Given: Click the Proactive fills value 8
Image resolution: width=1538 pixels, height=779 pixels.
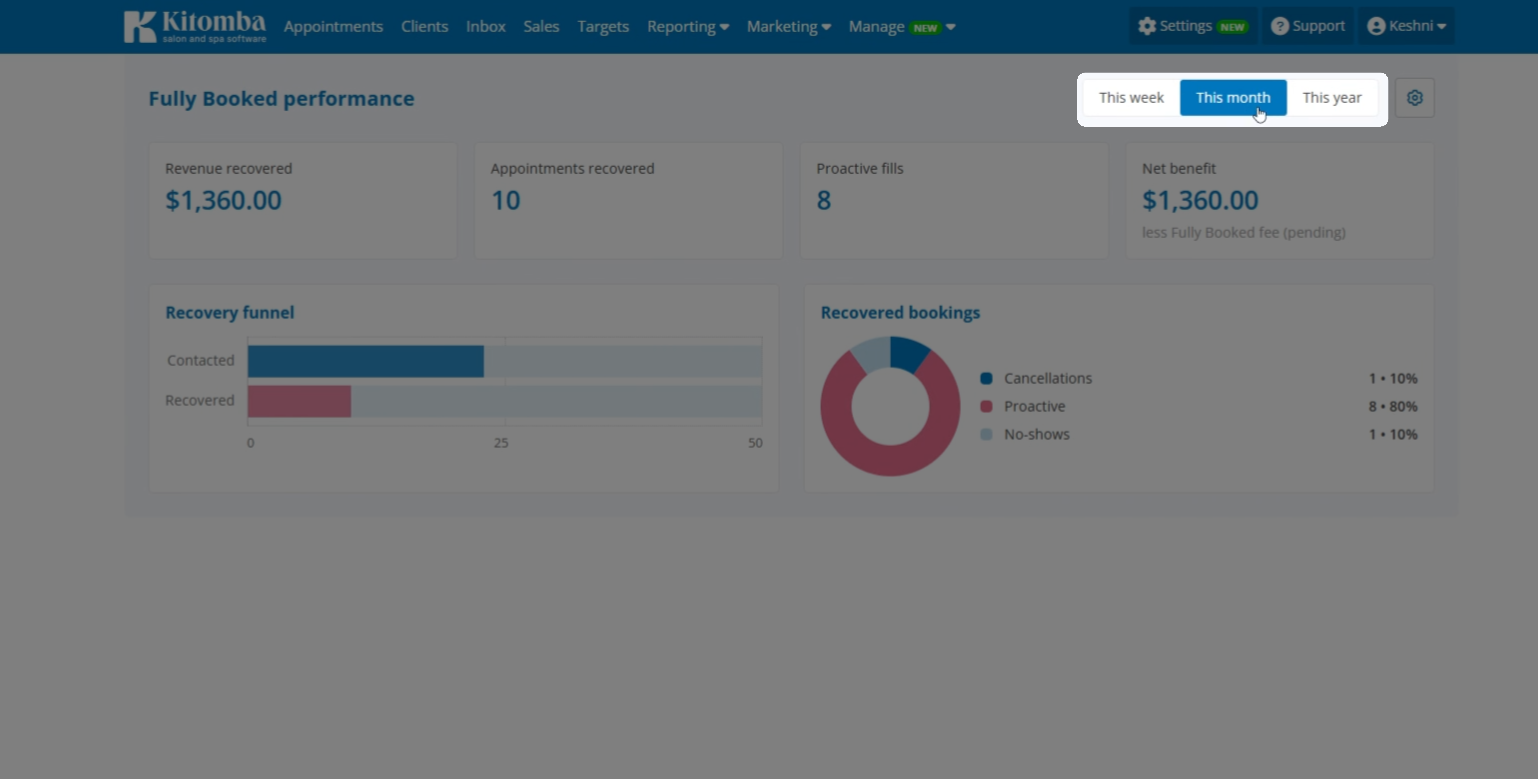Looking at the screenshot, I should click(824, 201).
